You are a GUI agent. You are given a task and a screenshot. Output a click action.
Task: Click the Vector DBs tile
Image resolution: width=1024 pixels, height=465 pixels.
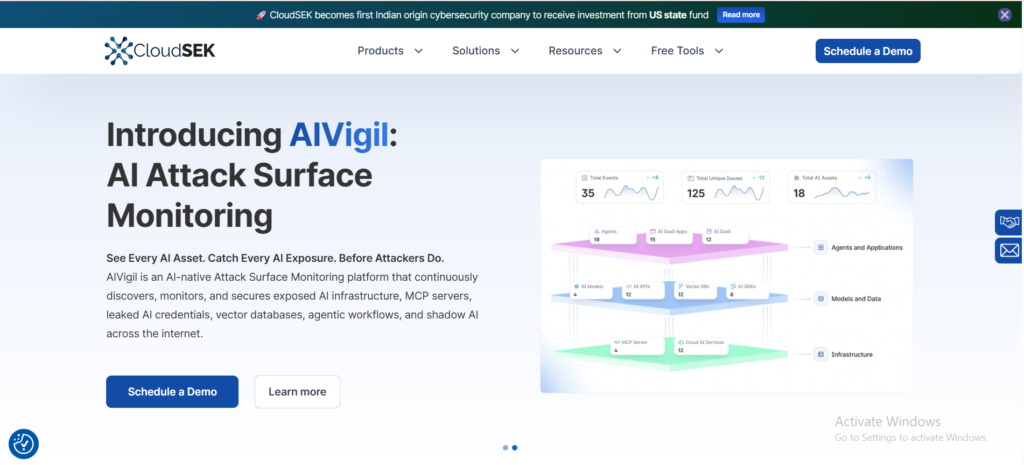[x=695, y=291]
